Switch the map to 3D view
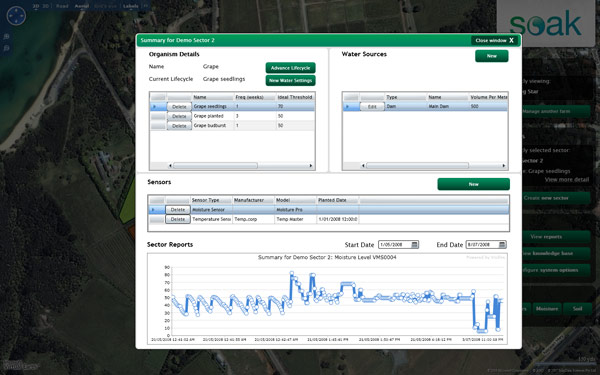 [x=46, y=6]
